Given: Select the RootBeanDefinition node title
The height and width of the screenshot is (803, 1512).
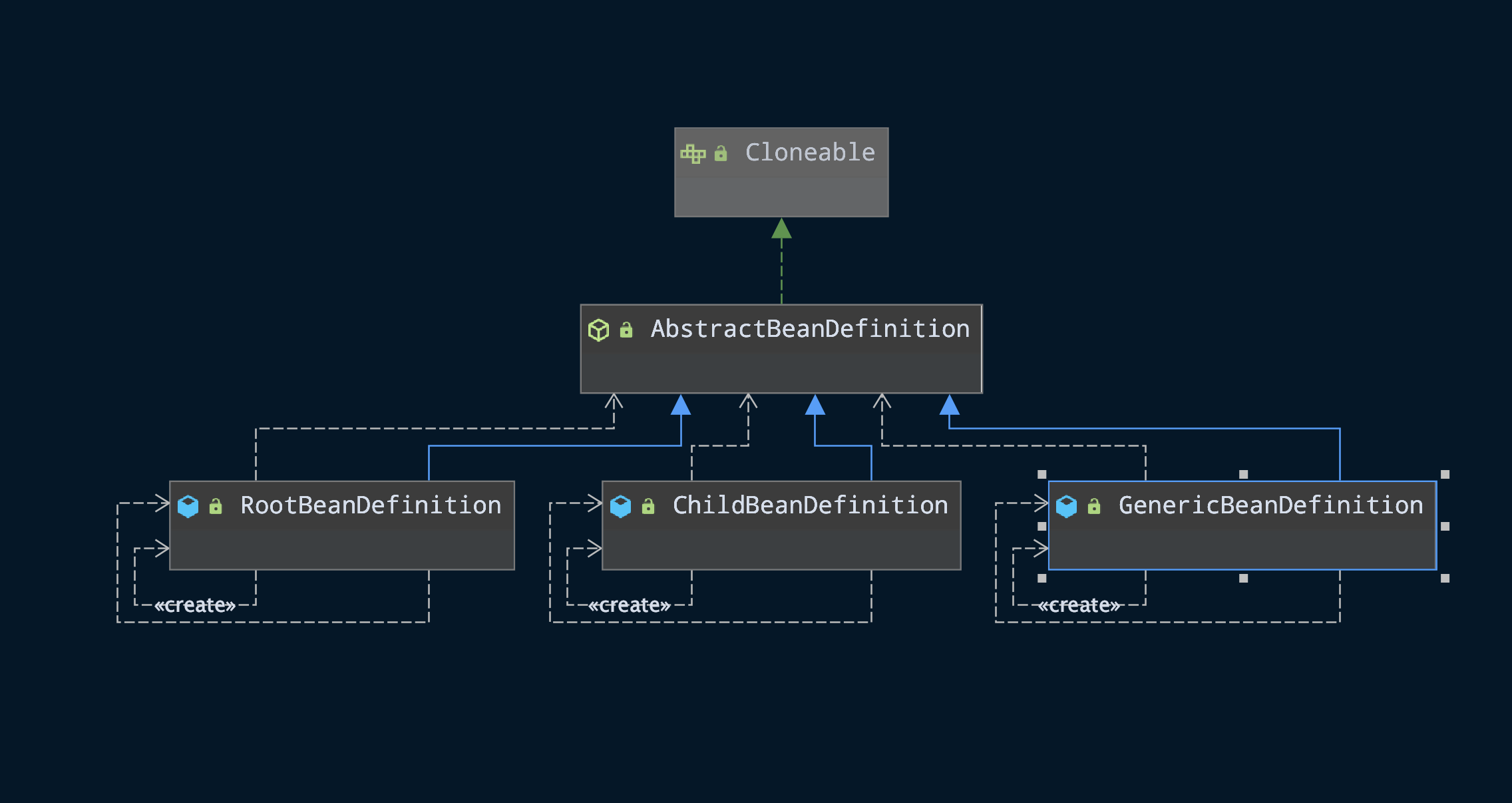Looking at the screenshot, I should [371, 505].
